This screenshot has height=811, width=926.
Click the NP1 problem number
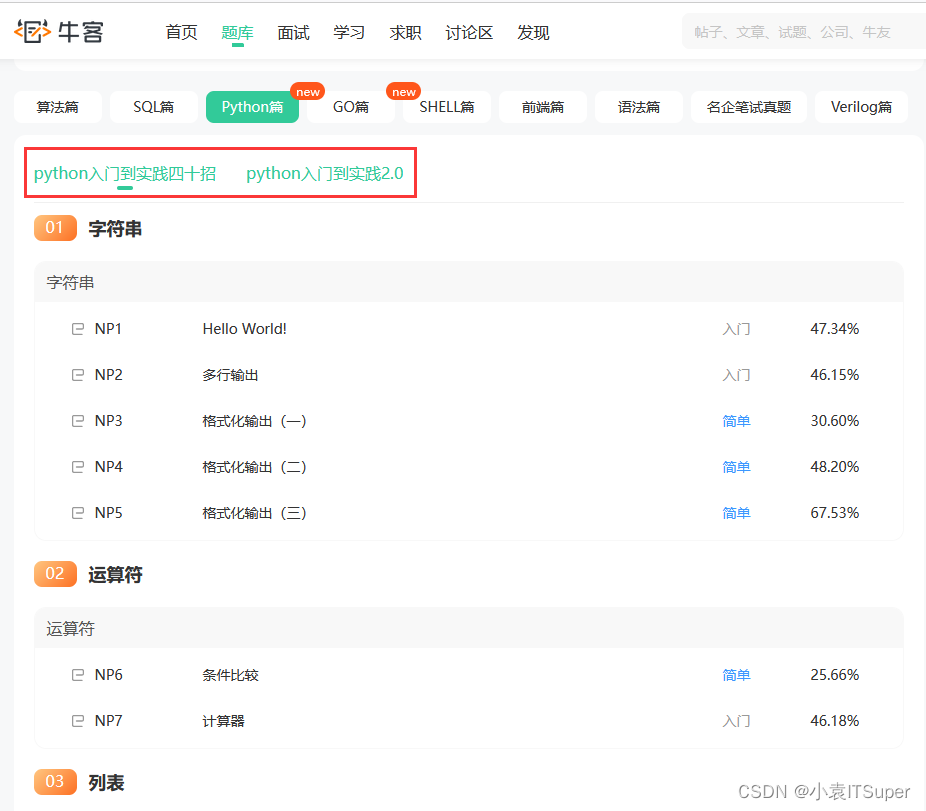108,329
